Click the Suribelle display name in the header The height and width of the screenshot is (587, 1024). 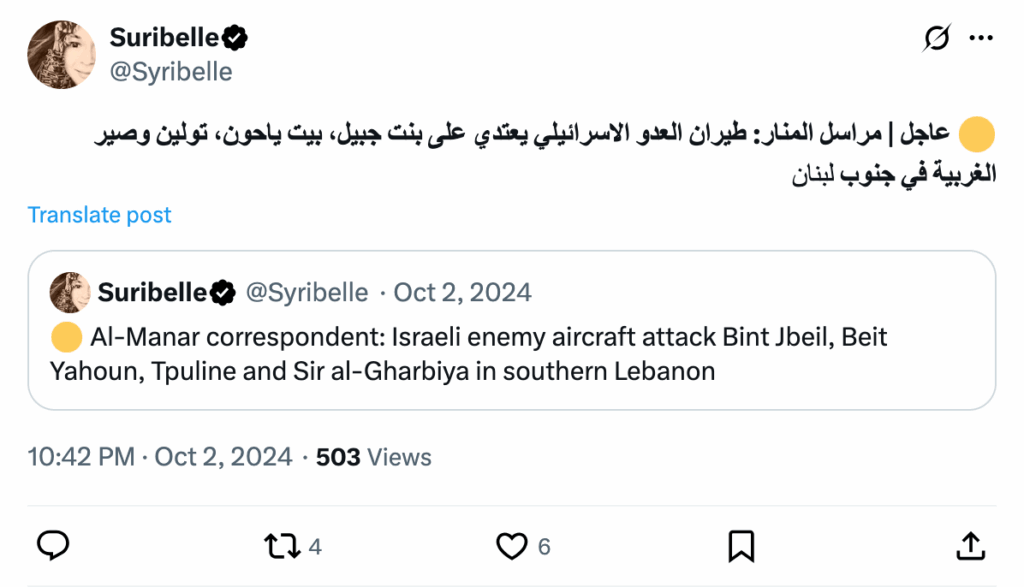point(163,38)
